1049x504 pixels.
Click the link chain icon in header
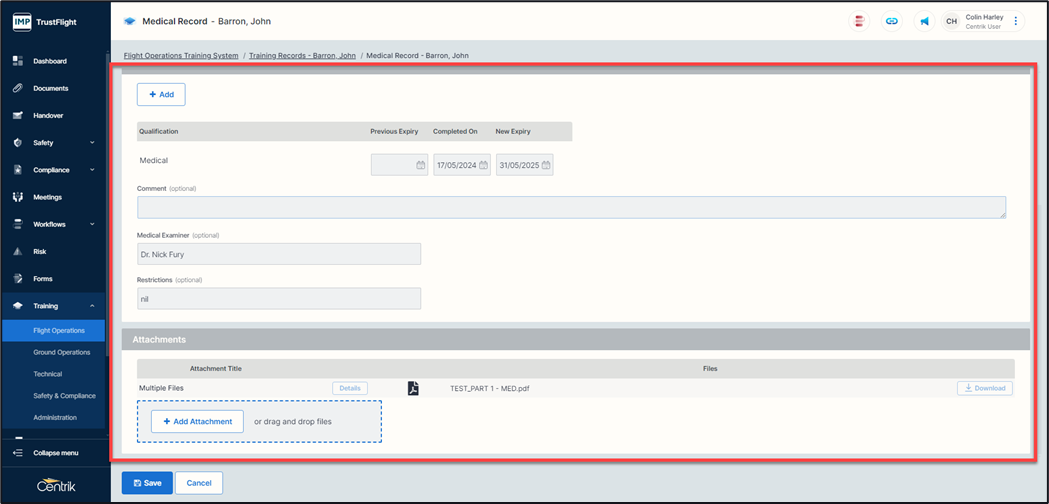coord(891,21)
